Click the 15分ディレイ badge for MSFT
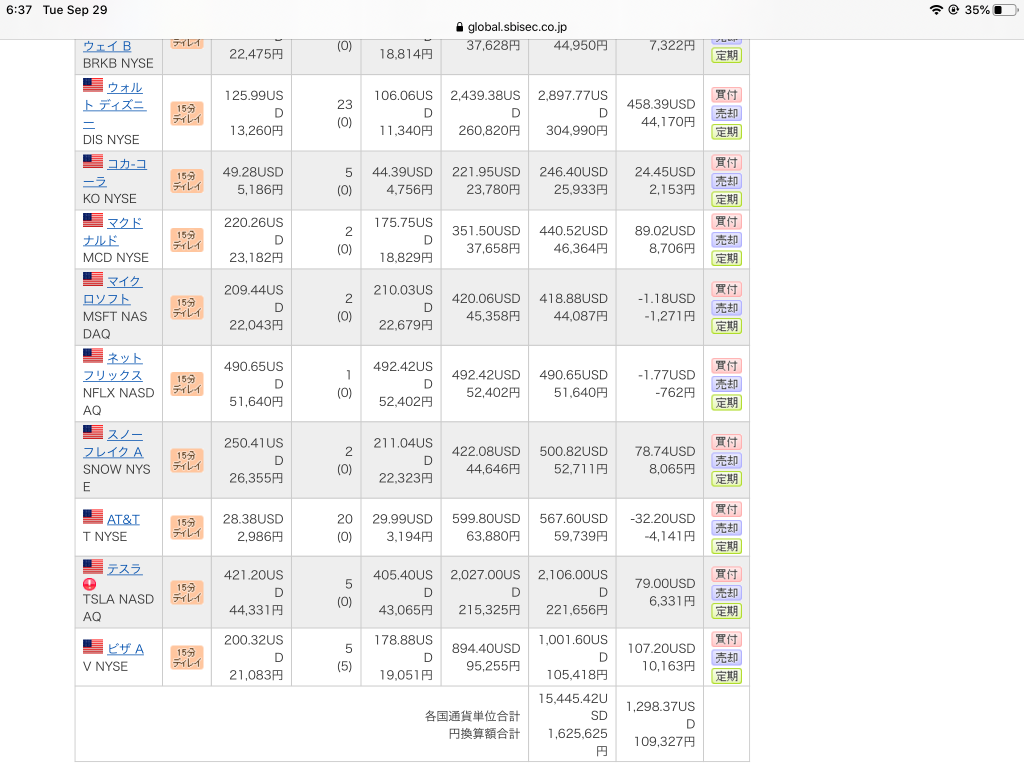The width and height of the screenshot is (1024, 768). 187,308
